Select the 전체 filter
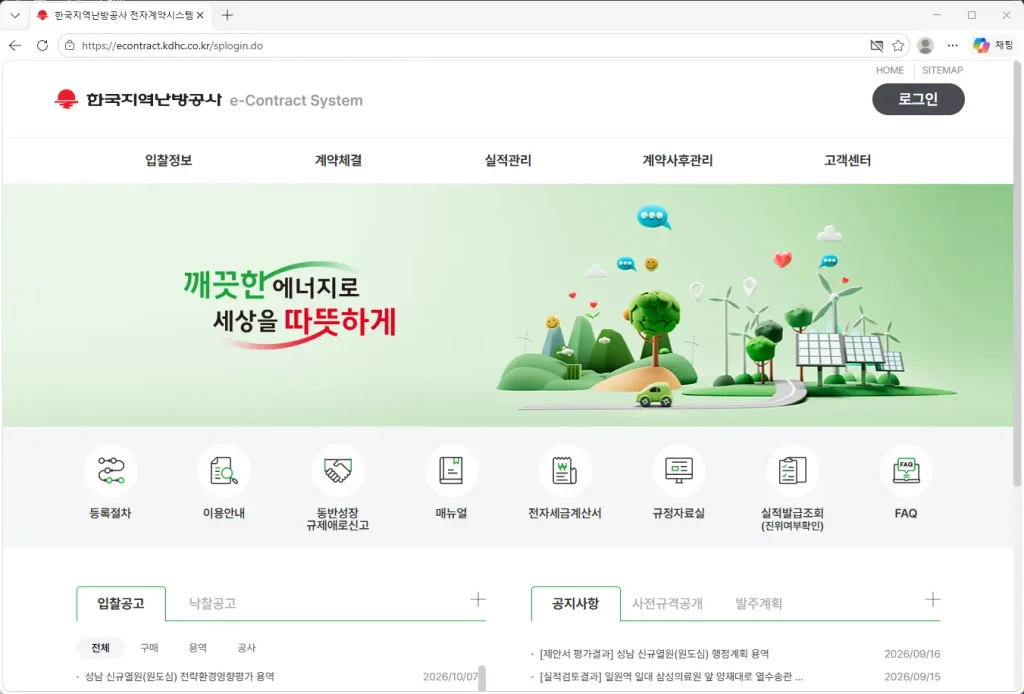 (101, 648)
